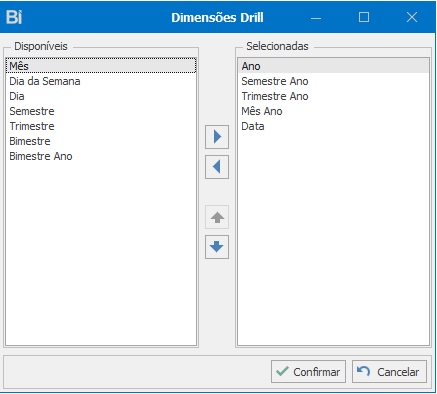Choose "Bimestre Ano" in available dimensions

pyautogui.click(x=101, y=156)
